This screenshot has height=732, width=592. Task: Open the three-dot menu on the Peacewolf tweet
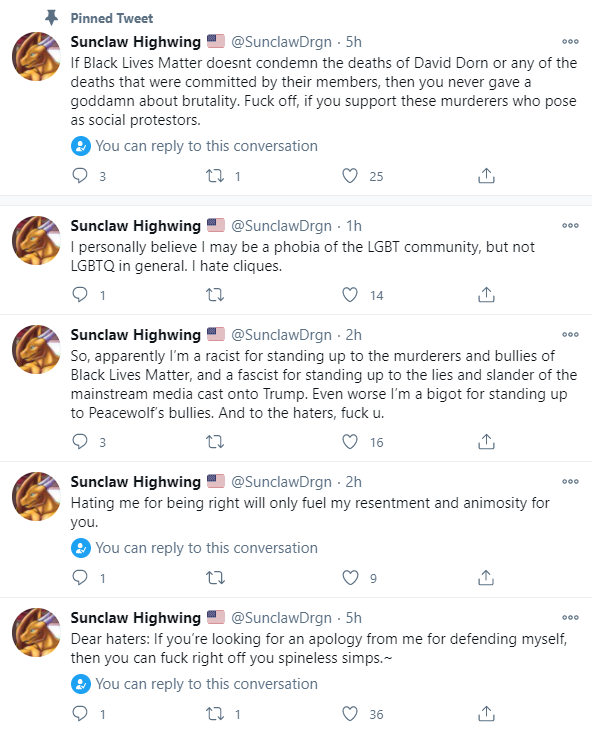570,335
